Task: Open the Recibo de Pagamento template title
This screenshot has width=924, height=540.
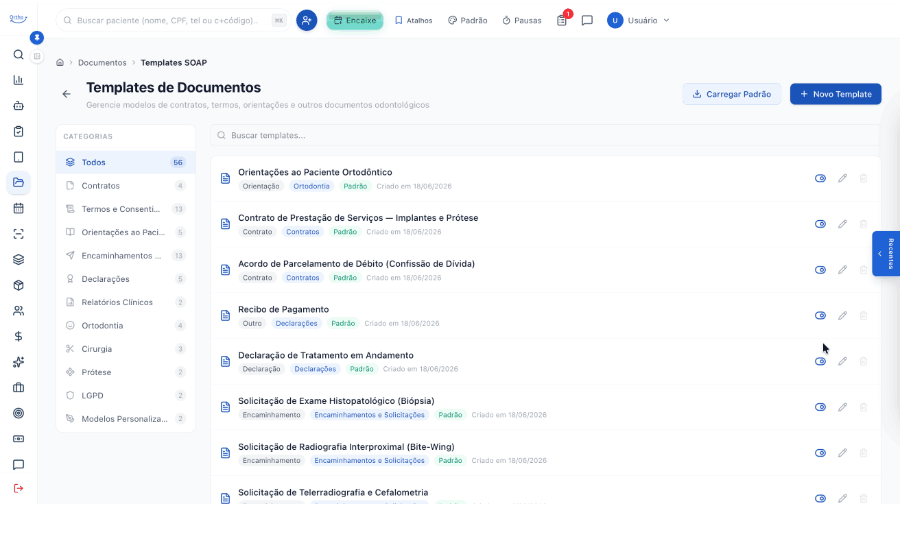Action: [x=283, y=309]
